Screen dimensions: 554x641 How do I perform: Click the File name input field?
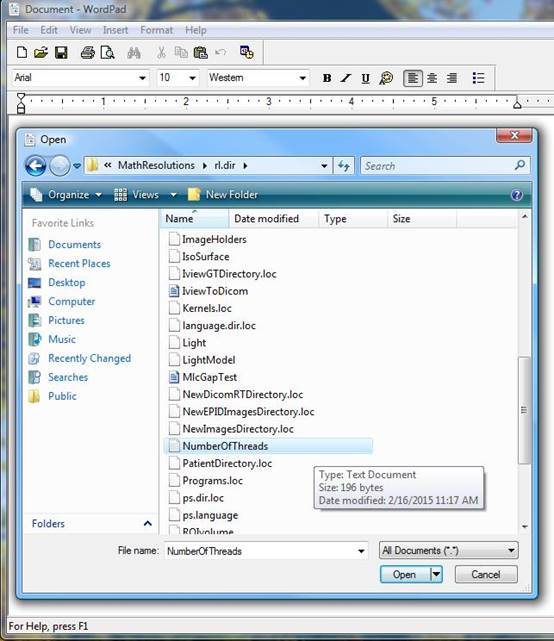pos(266,551)
